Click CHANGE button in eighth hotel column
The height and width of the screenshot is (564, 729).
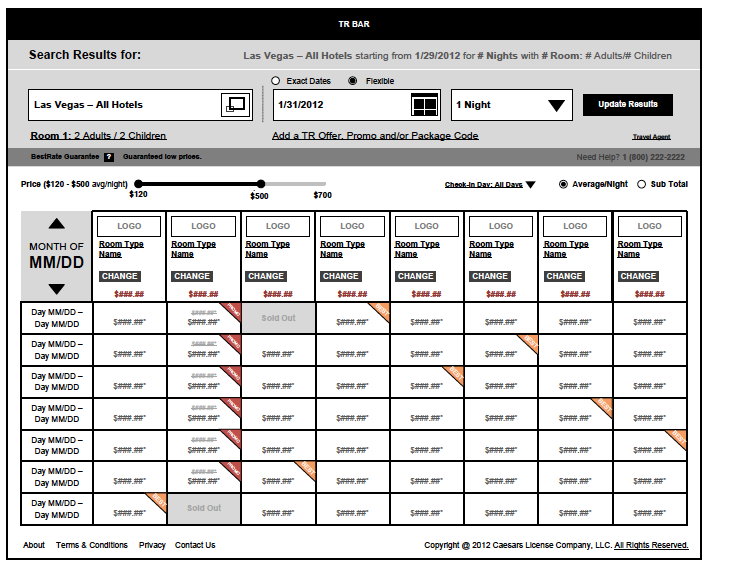coord(638,276)
